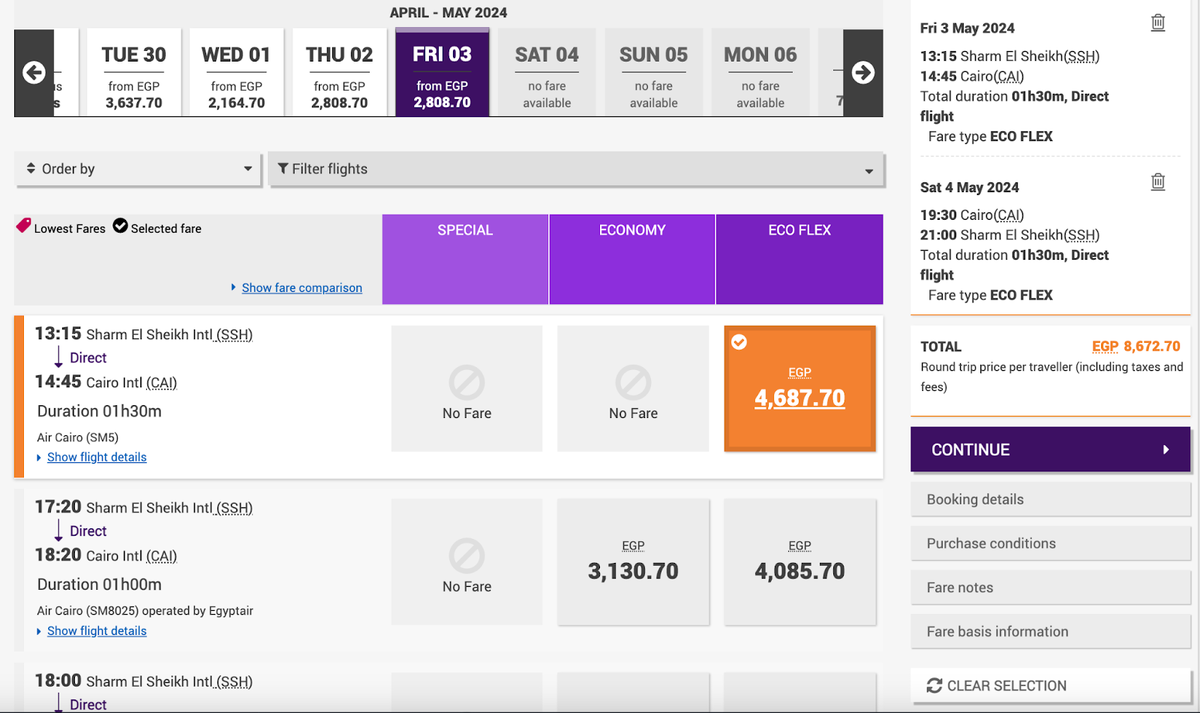The width and height of the screenshot is (1200, 713).
Task: Deselect the EGP 4,687.70 Eco Flex fare
Action: 800,388
